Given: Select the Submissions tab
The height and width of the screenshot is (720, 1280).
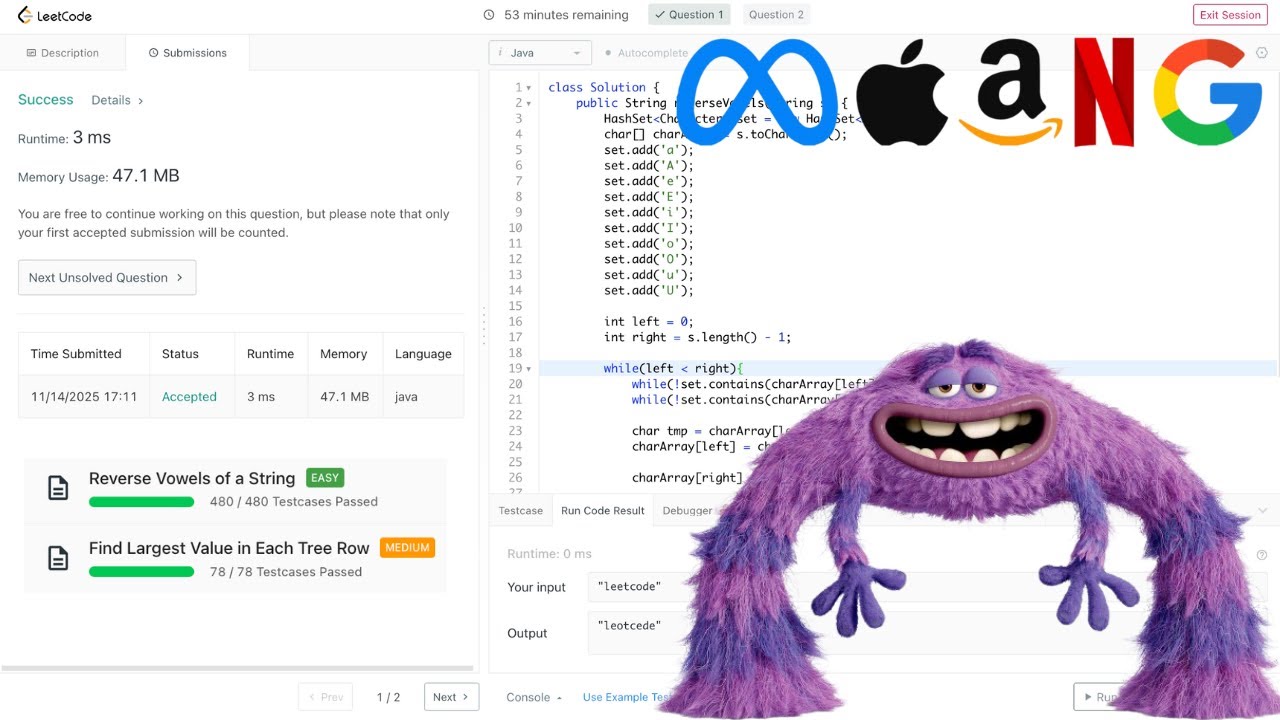Looking at the screenshot, I should [x=187, y=53].
